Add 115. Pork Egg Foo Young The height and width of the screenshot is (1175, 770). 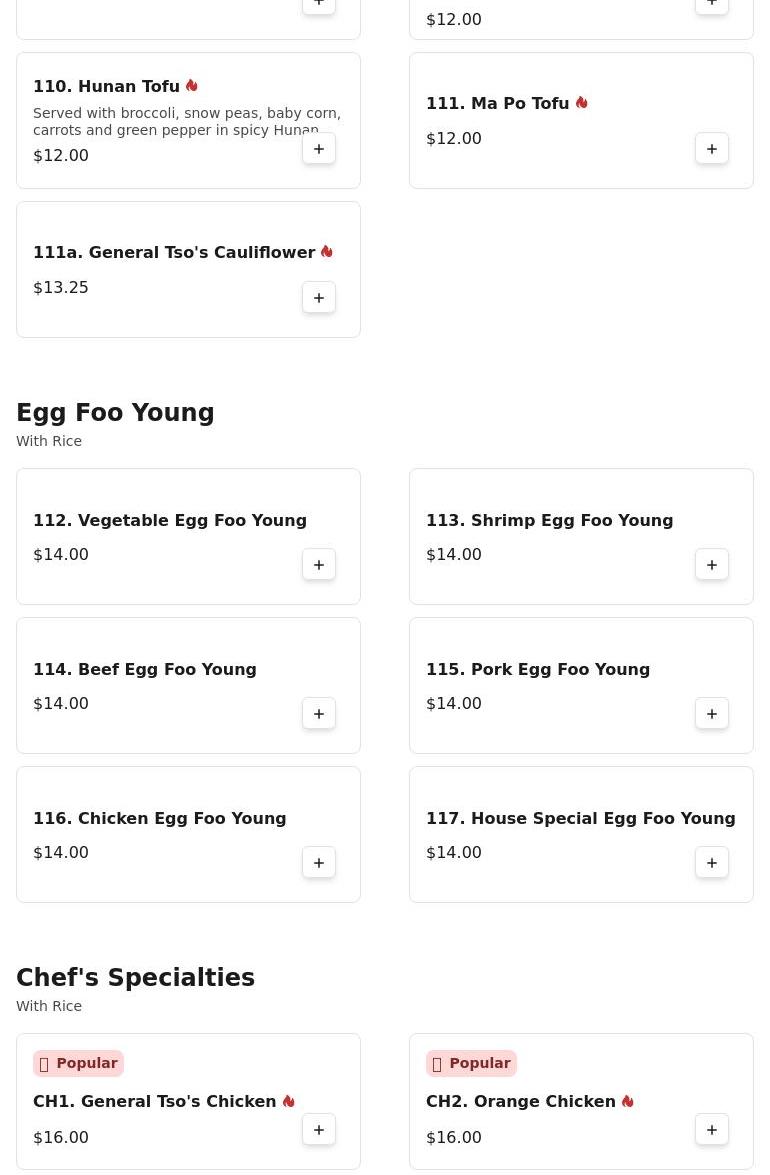click(x=712, y=713)
